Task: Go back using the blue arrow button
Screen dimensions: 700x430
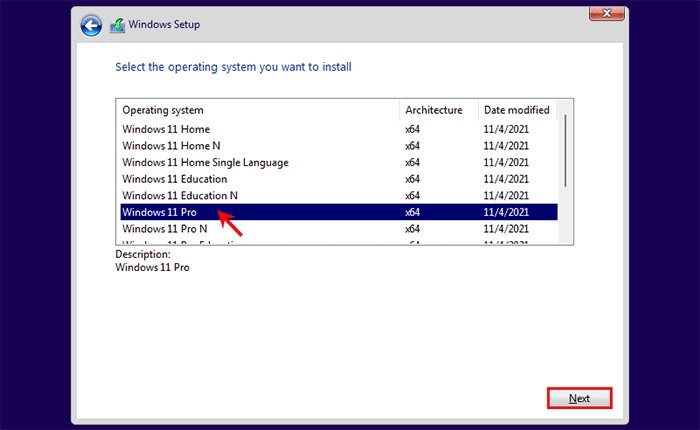Action: [91, 26]
